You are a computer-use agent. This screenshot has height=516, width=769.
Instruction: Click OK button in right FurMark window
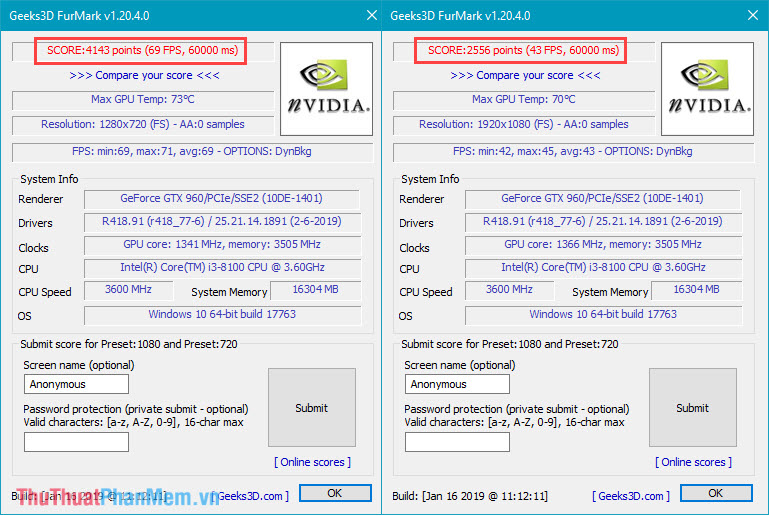[716, 493]
